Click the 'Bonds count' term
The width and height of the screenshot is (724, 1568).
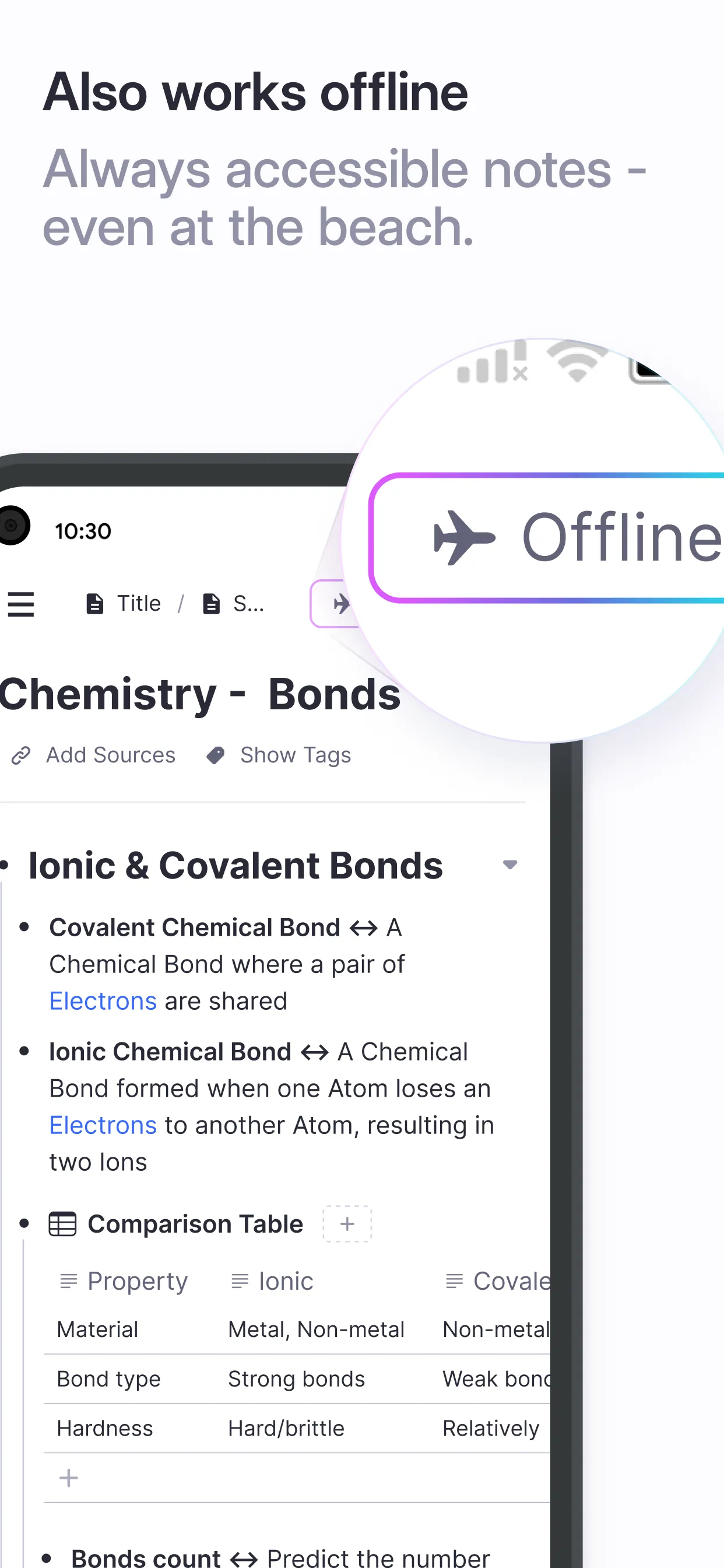point(146,1558)
